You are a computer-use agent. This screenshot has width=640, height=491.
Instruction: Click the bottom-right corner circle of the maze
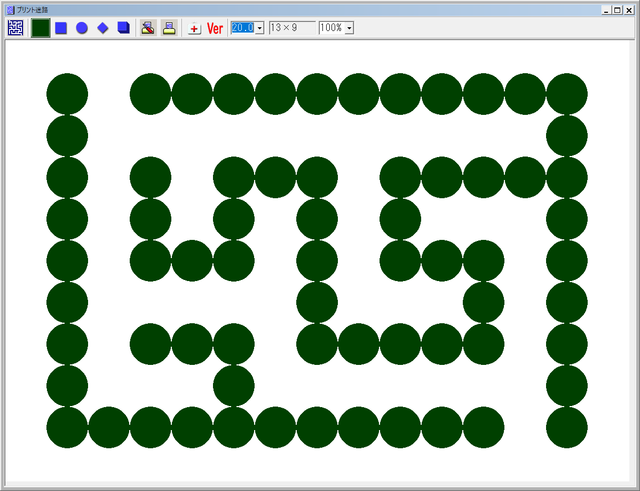567,427
